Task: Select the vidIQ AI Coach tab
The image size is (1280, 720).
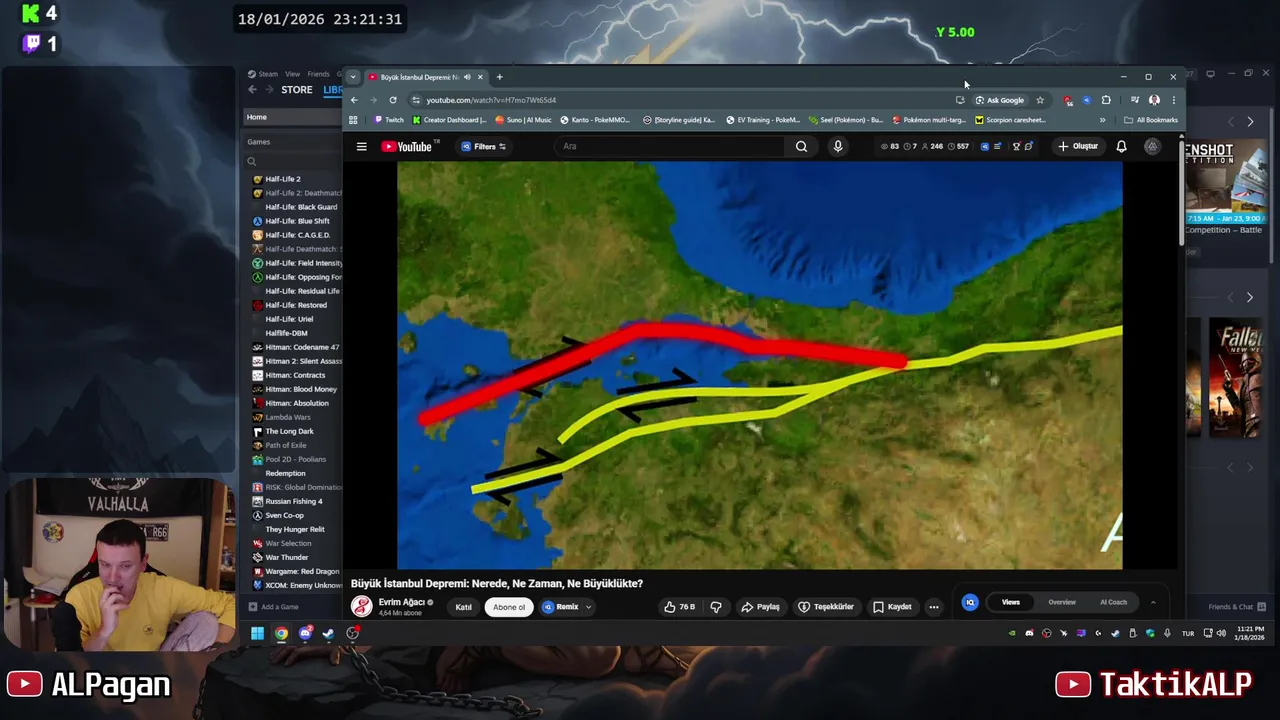Action: [1113, 602]
